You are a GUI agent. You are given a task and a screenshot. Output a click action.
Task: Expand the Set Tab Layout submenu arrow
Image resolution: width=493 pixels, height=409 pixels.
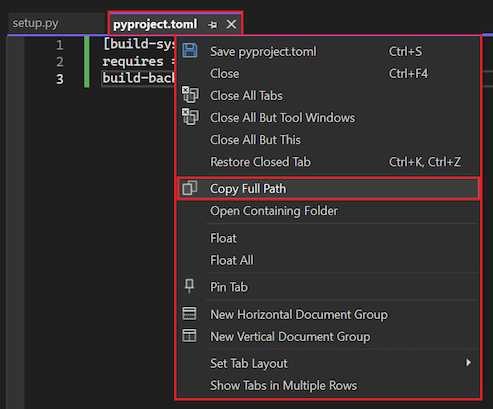(x=469, y=363)
